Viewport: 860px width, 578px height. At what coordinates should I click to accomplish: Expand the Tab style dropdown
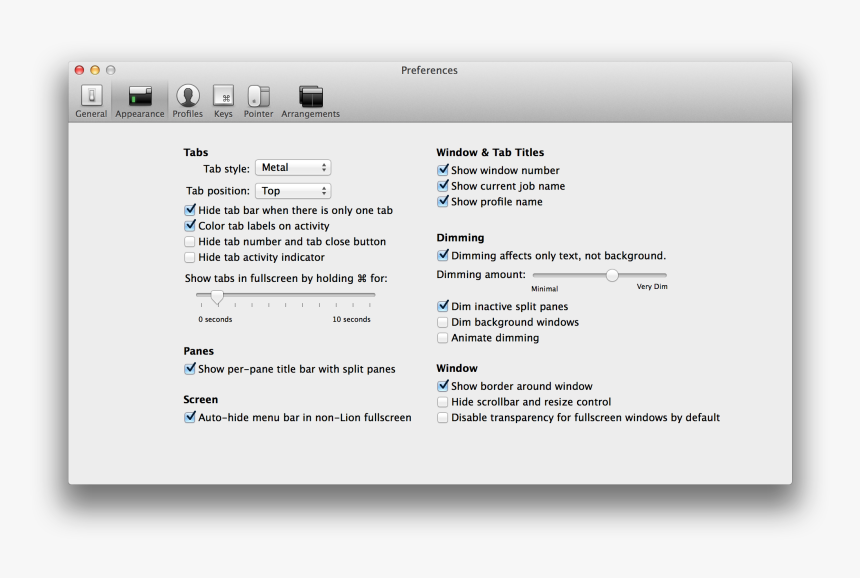point(292,168)
